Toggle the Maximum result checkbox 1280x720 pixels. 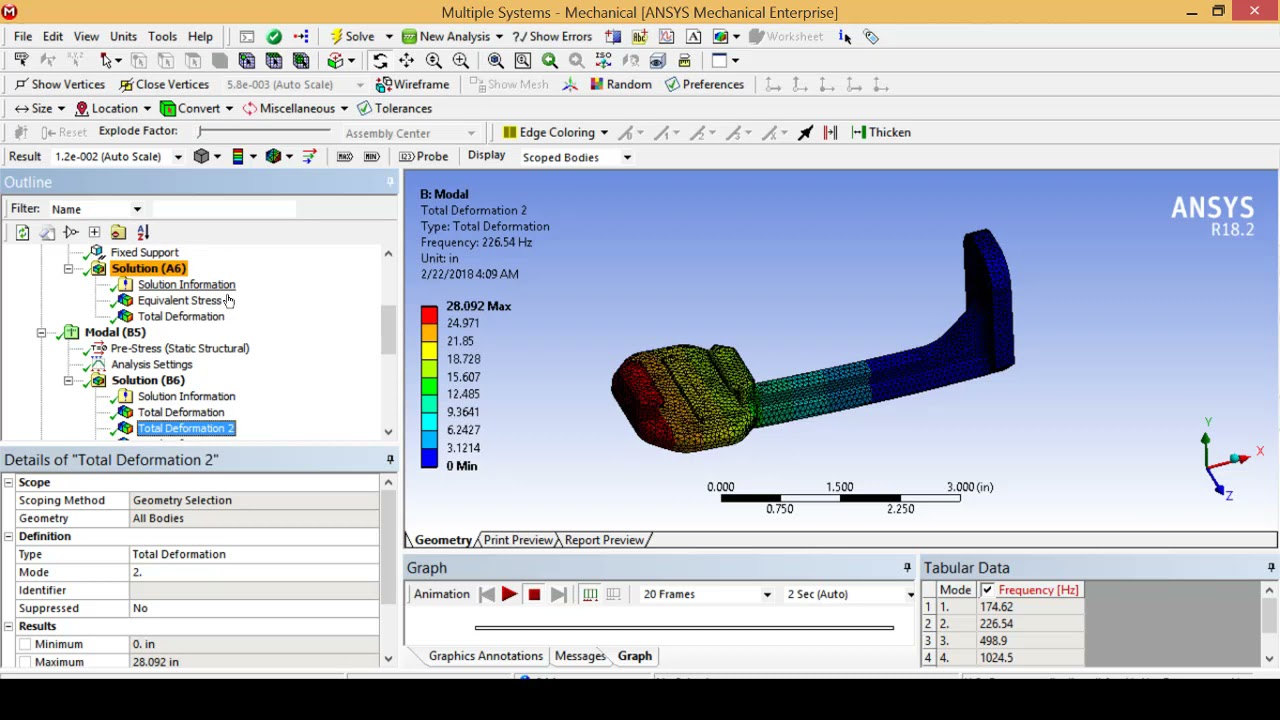pos(25,662)
